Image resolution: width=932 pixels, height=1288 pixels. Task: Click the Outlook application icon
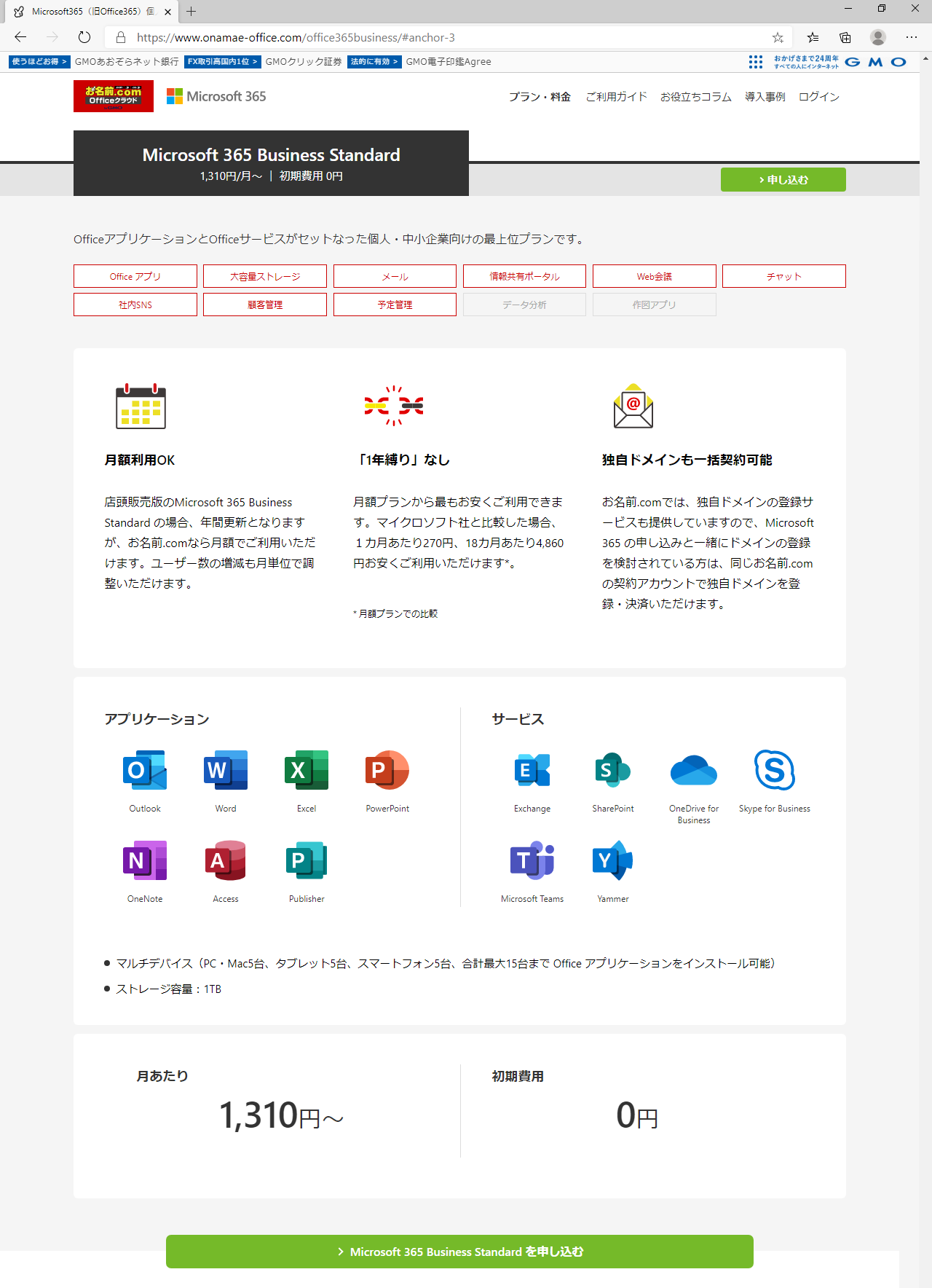click(x=145, y=770)
